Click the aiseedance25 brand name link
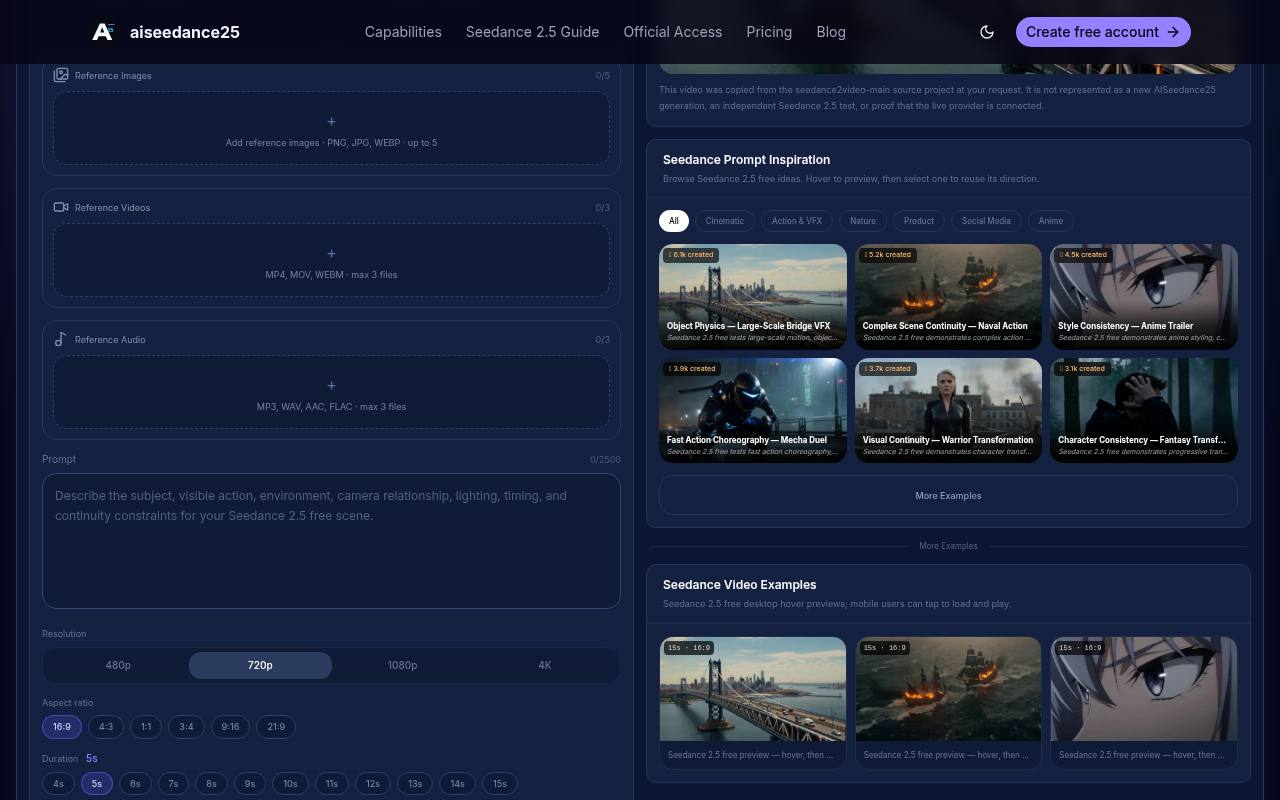 [x=185, y=32]
